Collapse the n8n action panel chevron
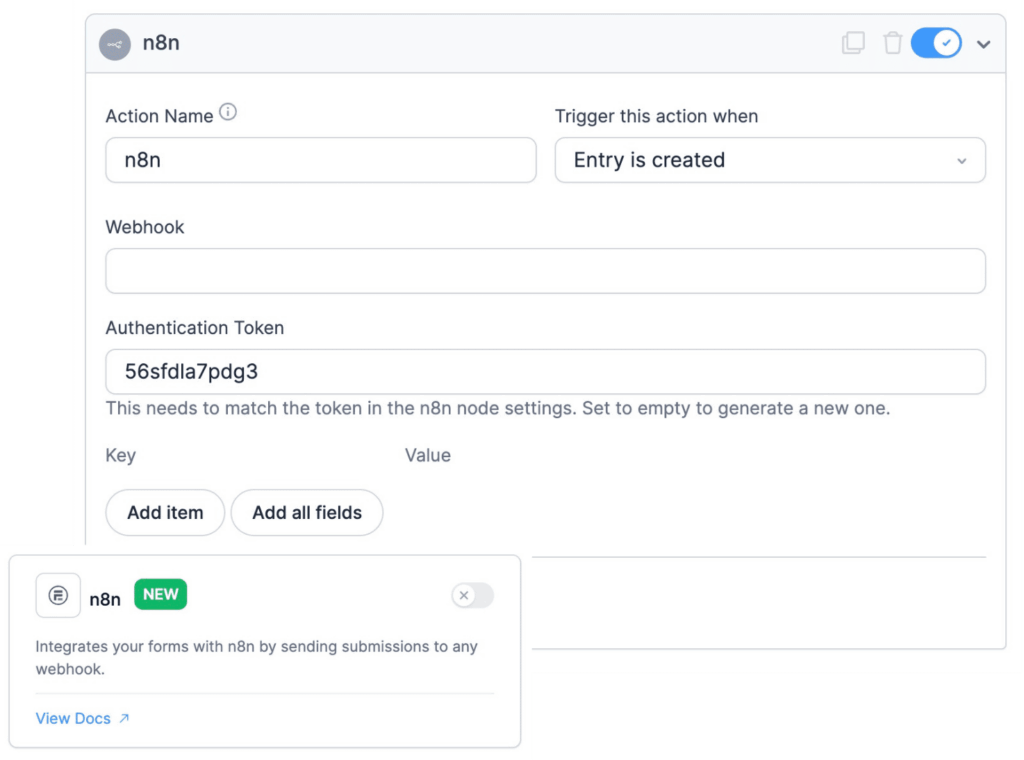The width and height of the screenshot is (1024, 760). point(983,43)
